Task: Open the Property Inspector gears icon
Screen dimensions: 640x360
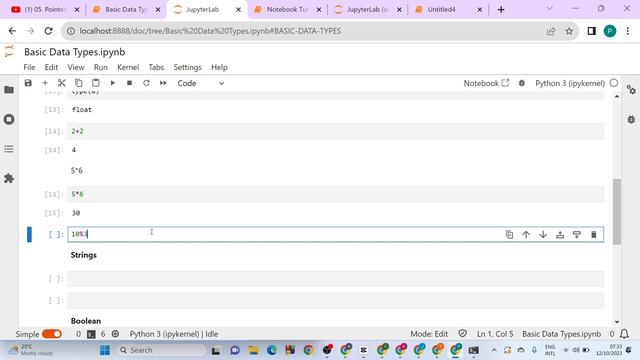Action: [631, 90]
